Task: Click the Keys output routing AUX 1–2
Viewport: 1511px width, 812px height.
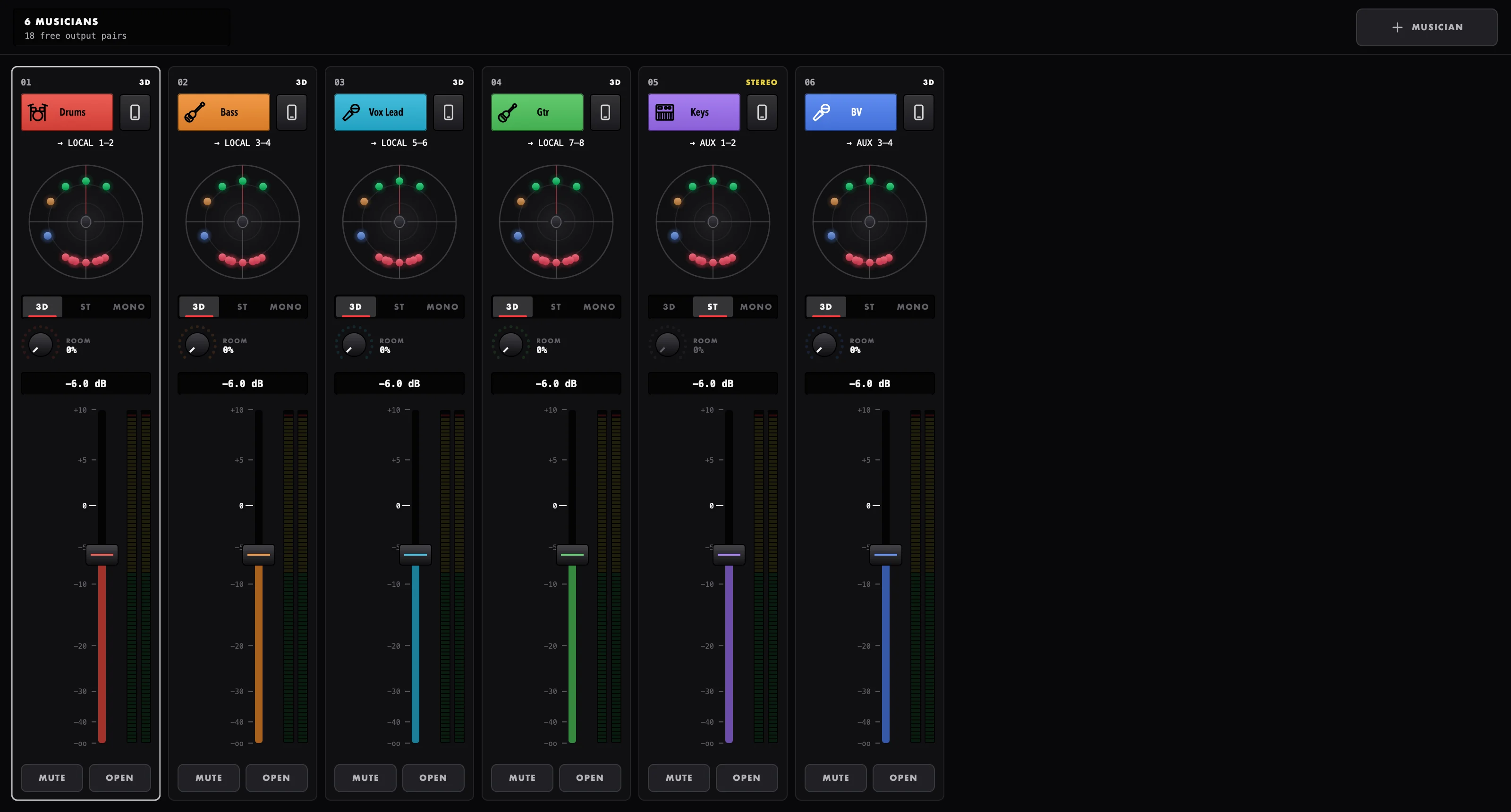Action: point(713,143)
